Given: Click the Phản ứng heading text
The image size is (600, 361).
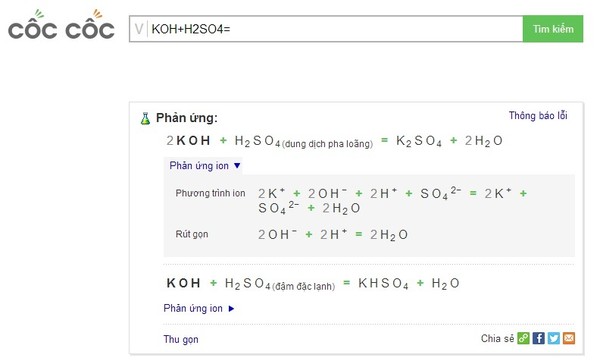Looking at the screenshot, I should pyautogui.click(x=186, y=118).
